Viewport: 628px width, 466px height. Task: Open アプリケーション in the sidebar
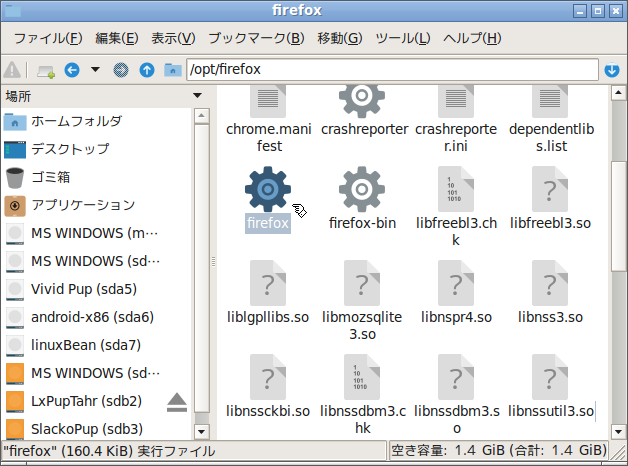click(97, 205)
